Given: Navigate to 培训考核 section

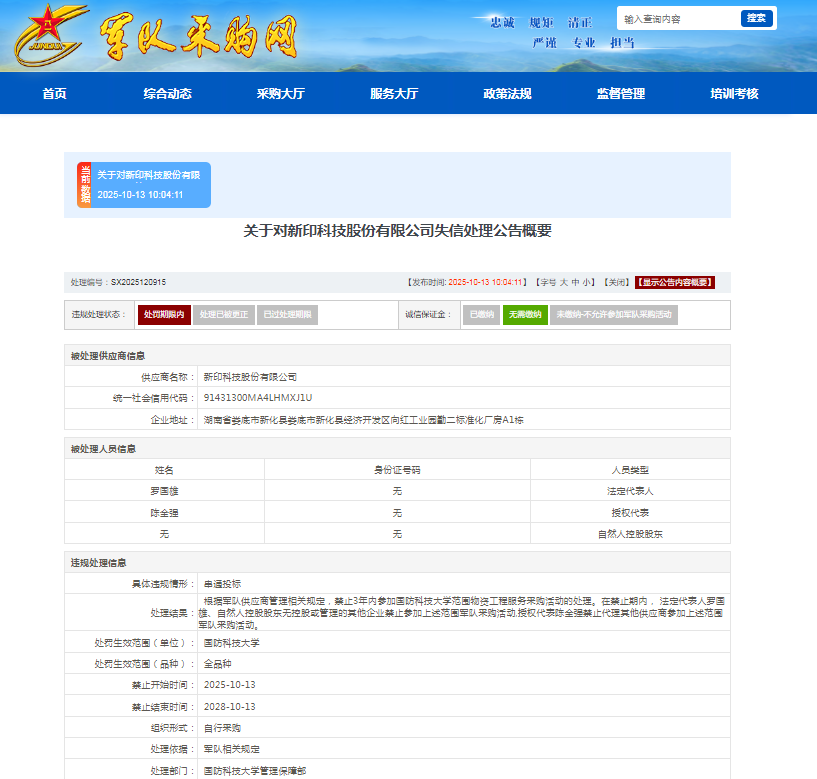Looking at the screenshot, I should click(x=734, y=94).
